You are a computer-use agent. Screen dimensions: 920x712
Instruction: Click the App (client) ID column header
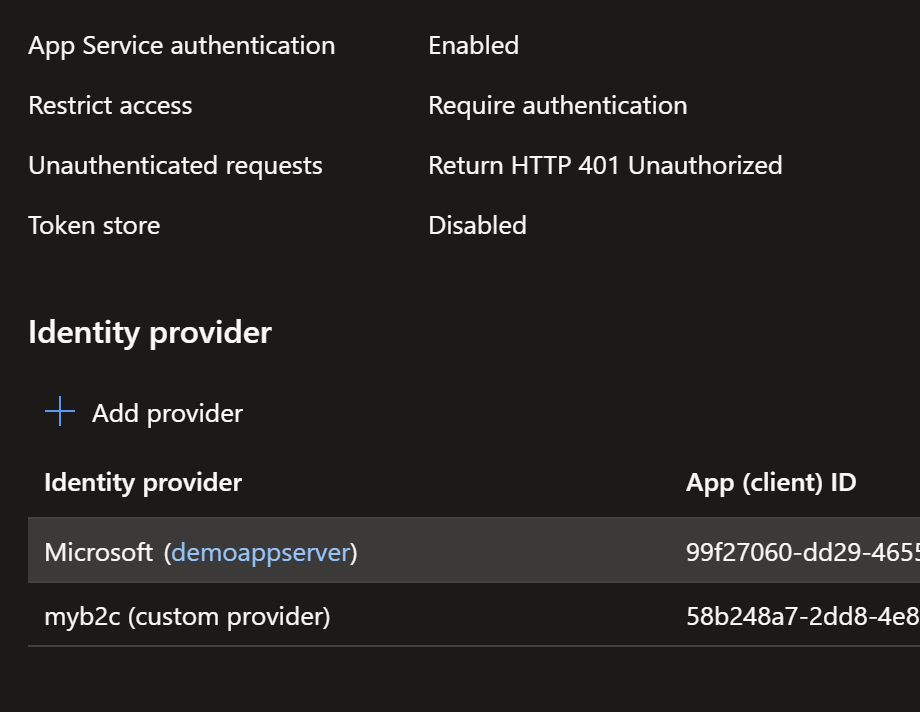[768, 482]
